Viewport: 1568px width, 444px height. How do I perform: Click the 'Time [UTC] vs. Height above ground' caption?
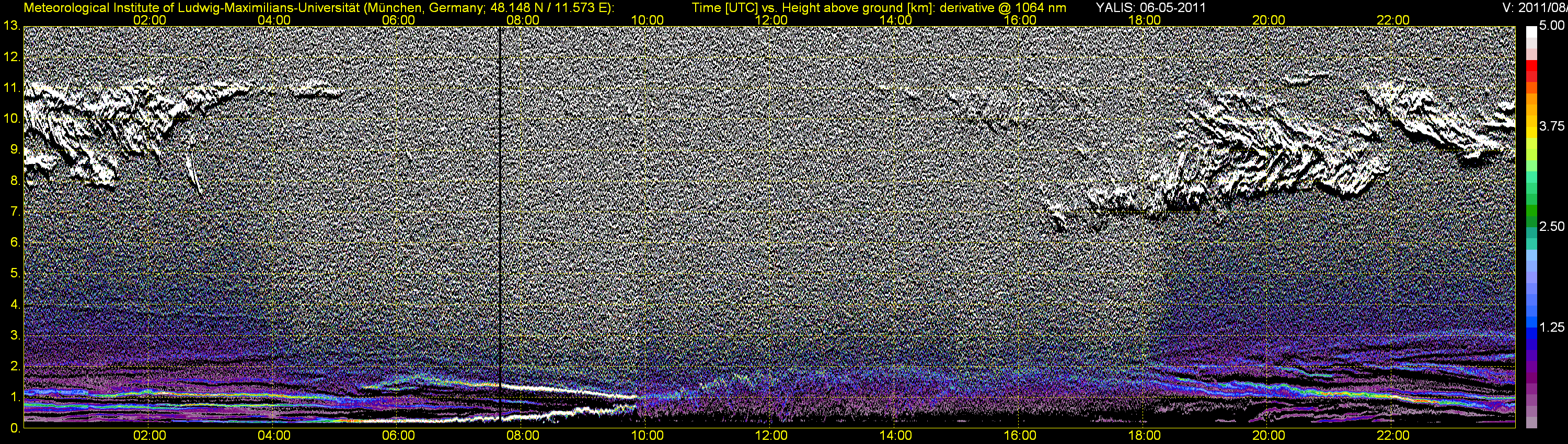coord(879,8)
